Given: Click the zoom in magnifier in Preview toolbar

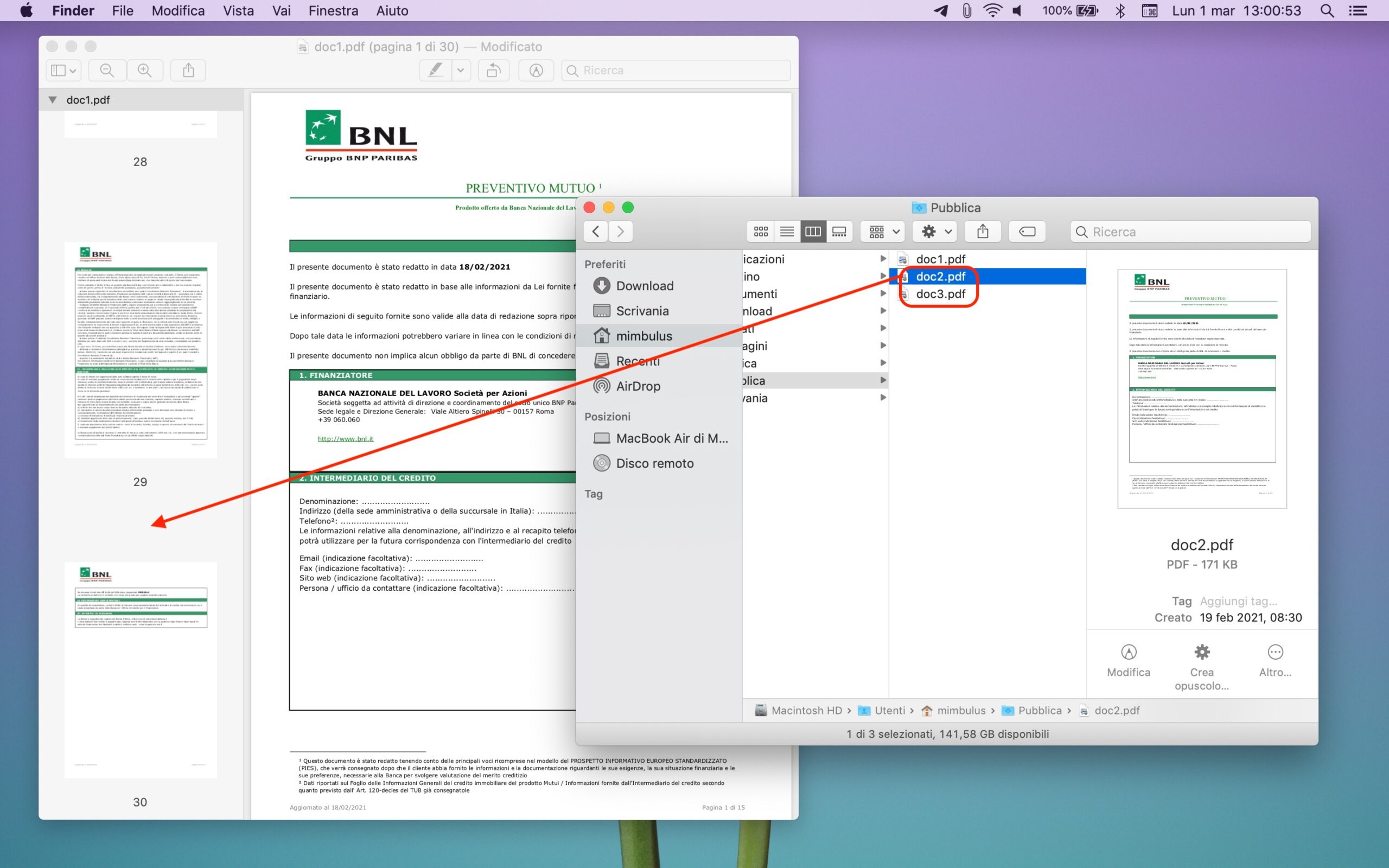Looking at the screenshot, I should 145,70.
